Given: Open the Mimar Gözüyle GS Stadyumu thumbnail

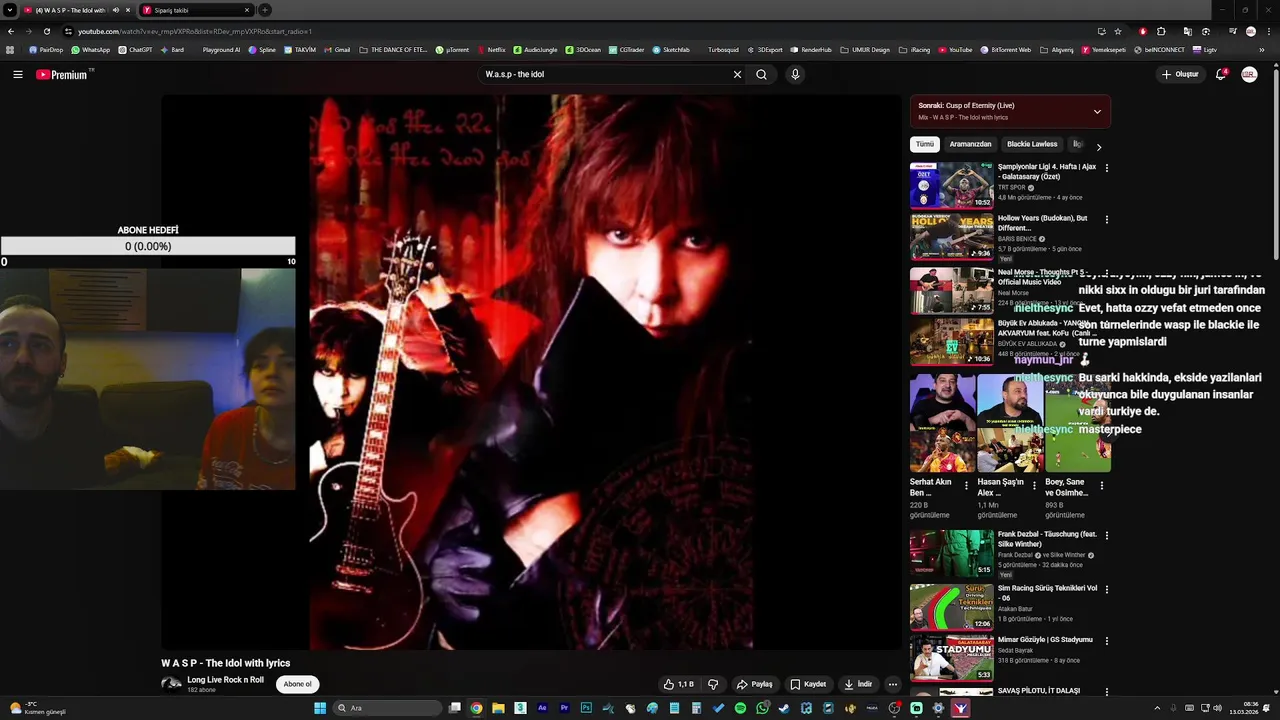Looking at the screenshot, I should tap(952, 658).
